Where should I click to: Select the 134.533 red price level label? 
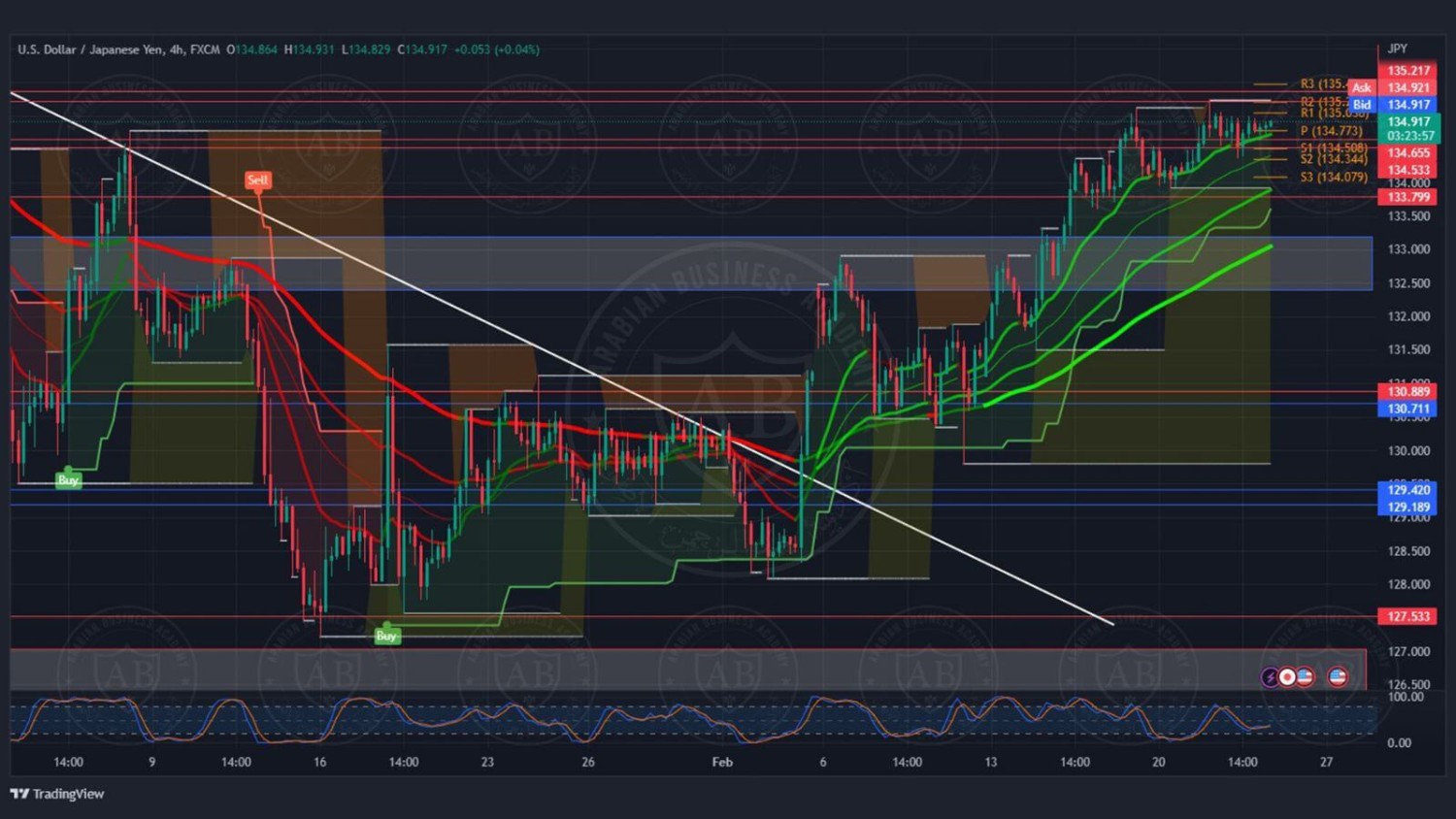[1408, 171]
